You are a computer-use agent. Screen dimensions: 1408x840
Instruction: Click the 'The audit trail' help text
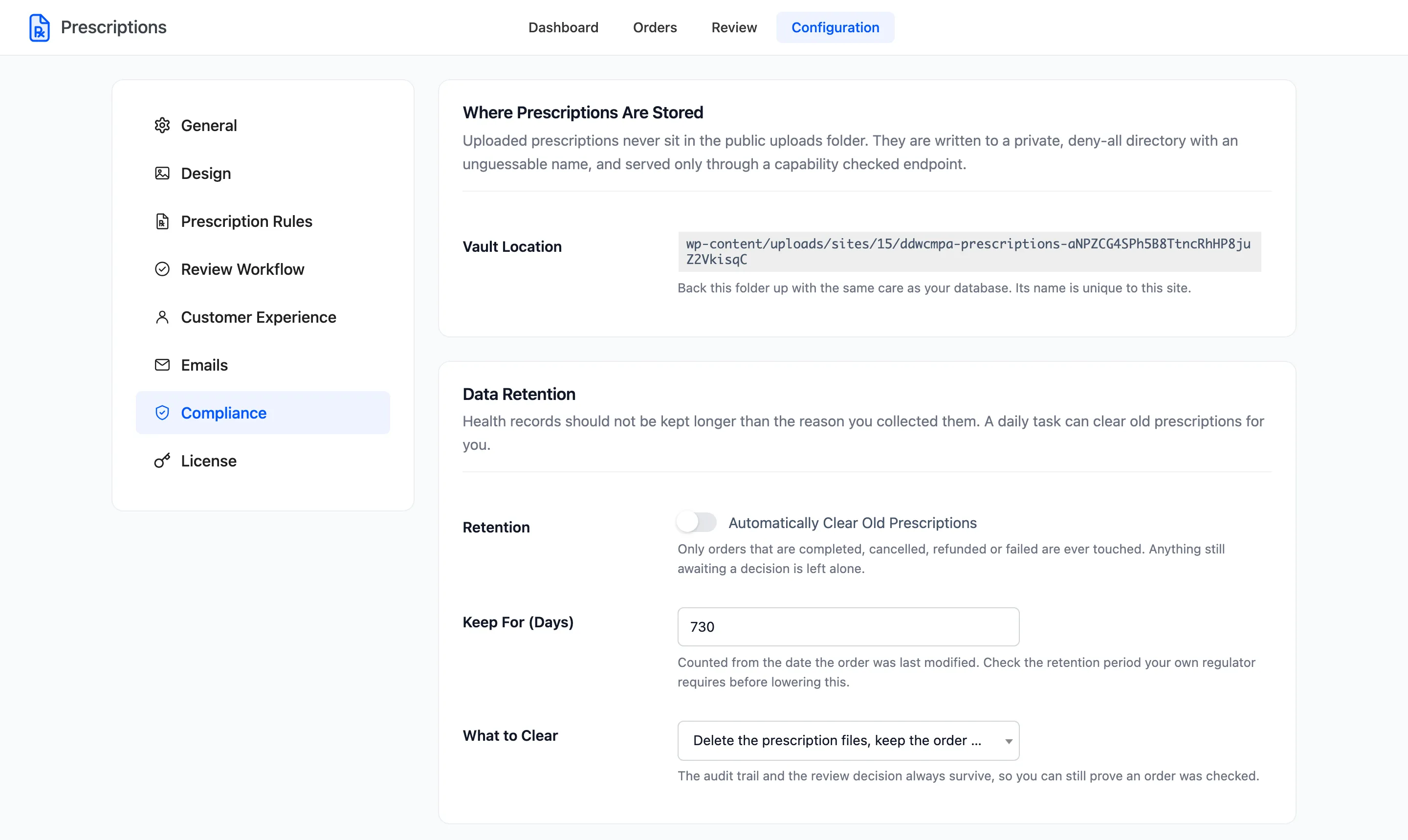coord(968,775)
